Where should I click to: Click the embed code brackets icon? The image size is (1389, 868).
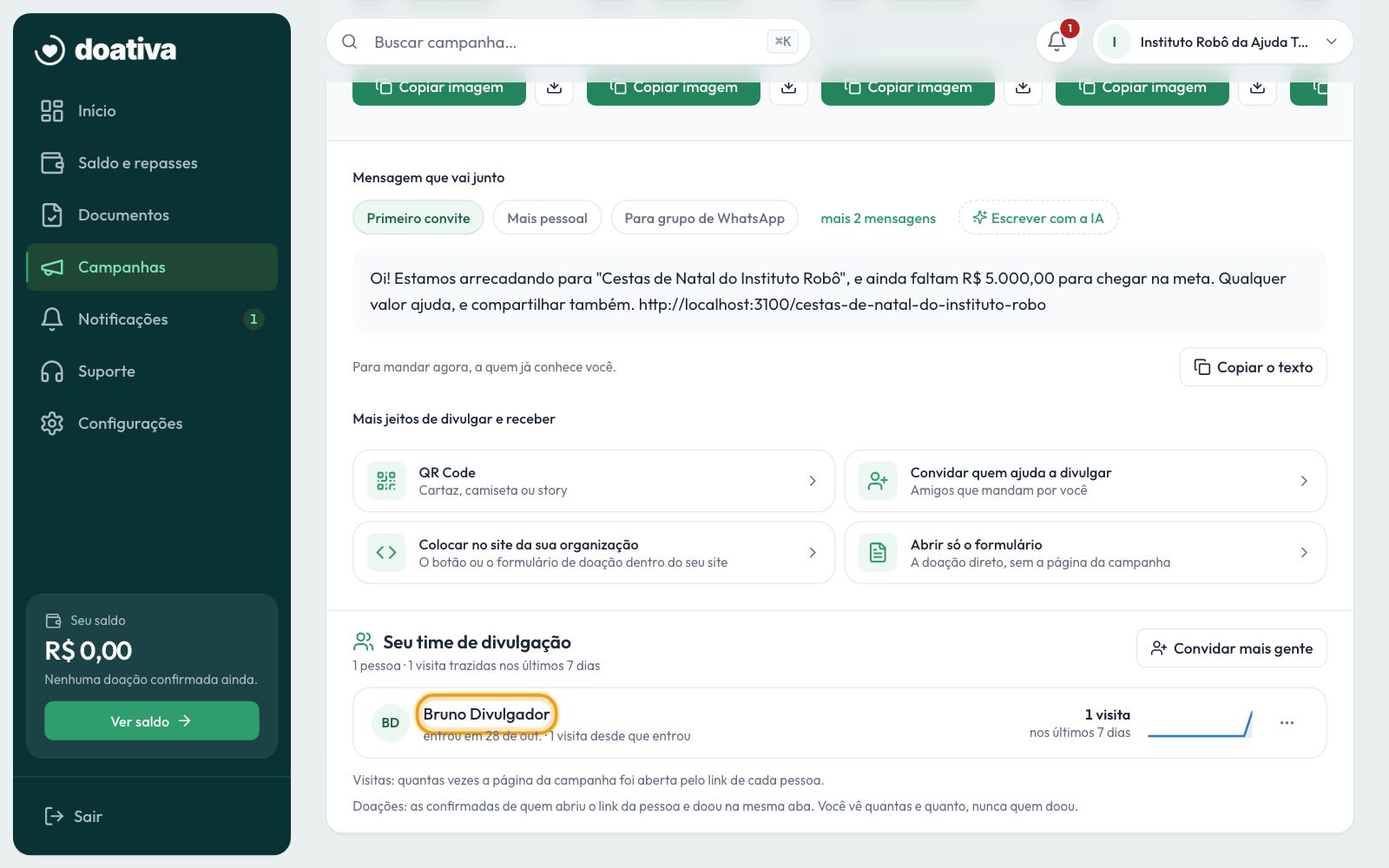tap(386, 553)
